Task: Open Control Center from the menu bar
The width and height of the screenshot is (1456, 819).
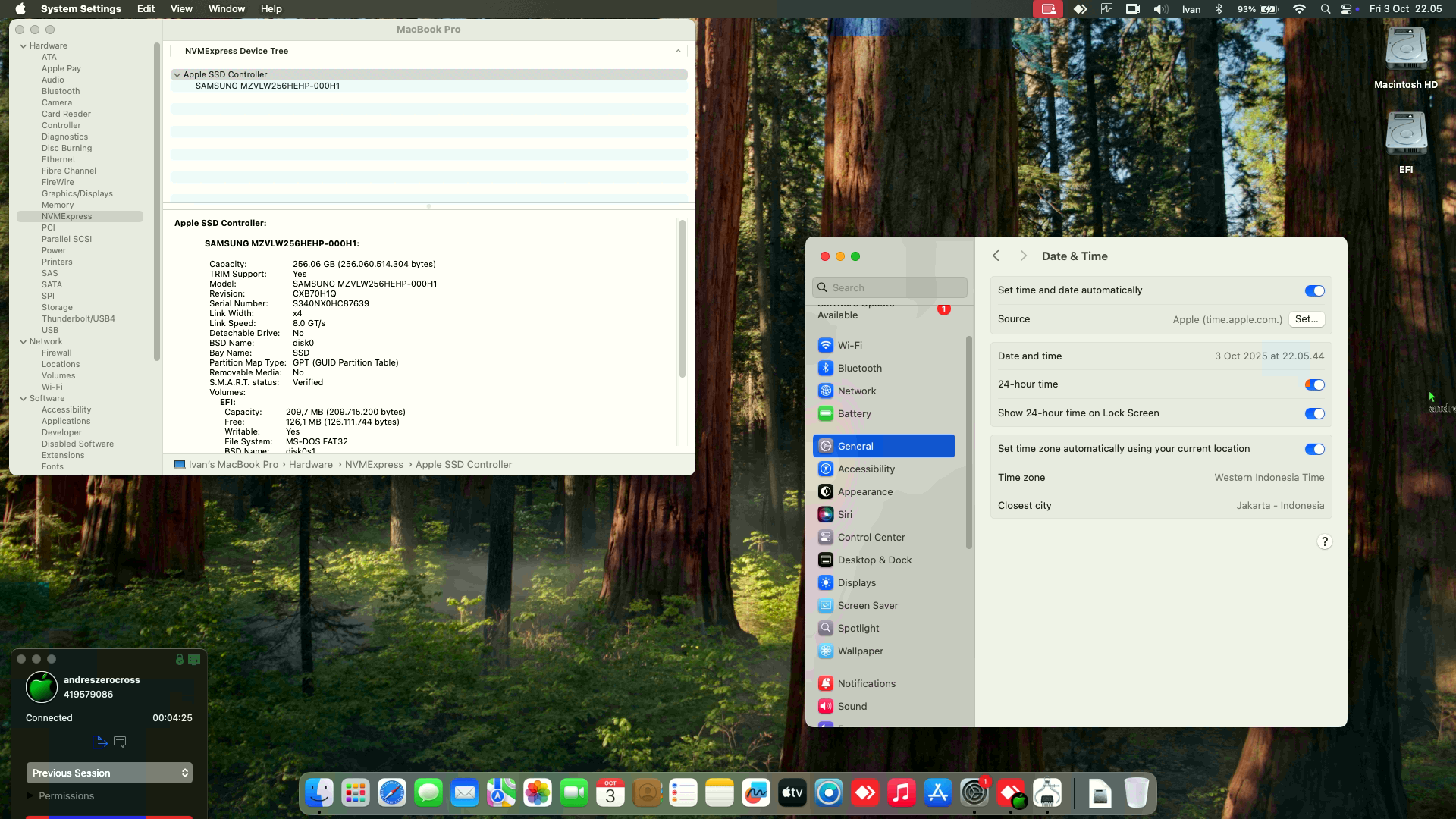Action: (1347, 9)
